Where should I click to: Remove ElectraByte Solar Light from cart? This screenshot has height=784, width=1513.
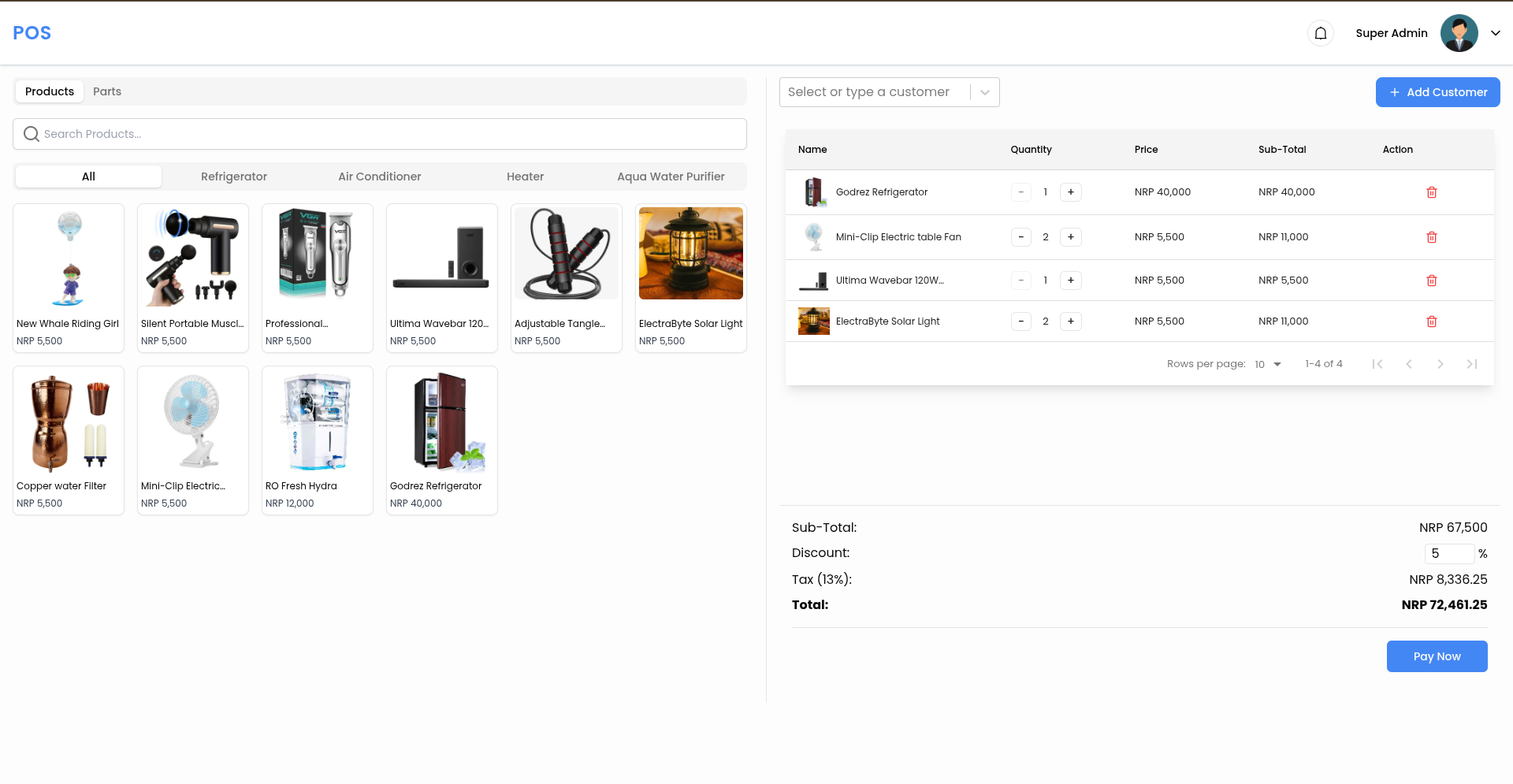click(1431, 321)
